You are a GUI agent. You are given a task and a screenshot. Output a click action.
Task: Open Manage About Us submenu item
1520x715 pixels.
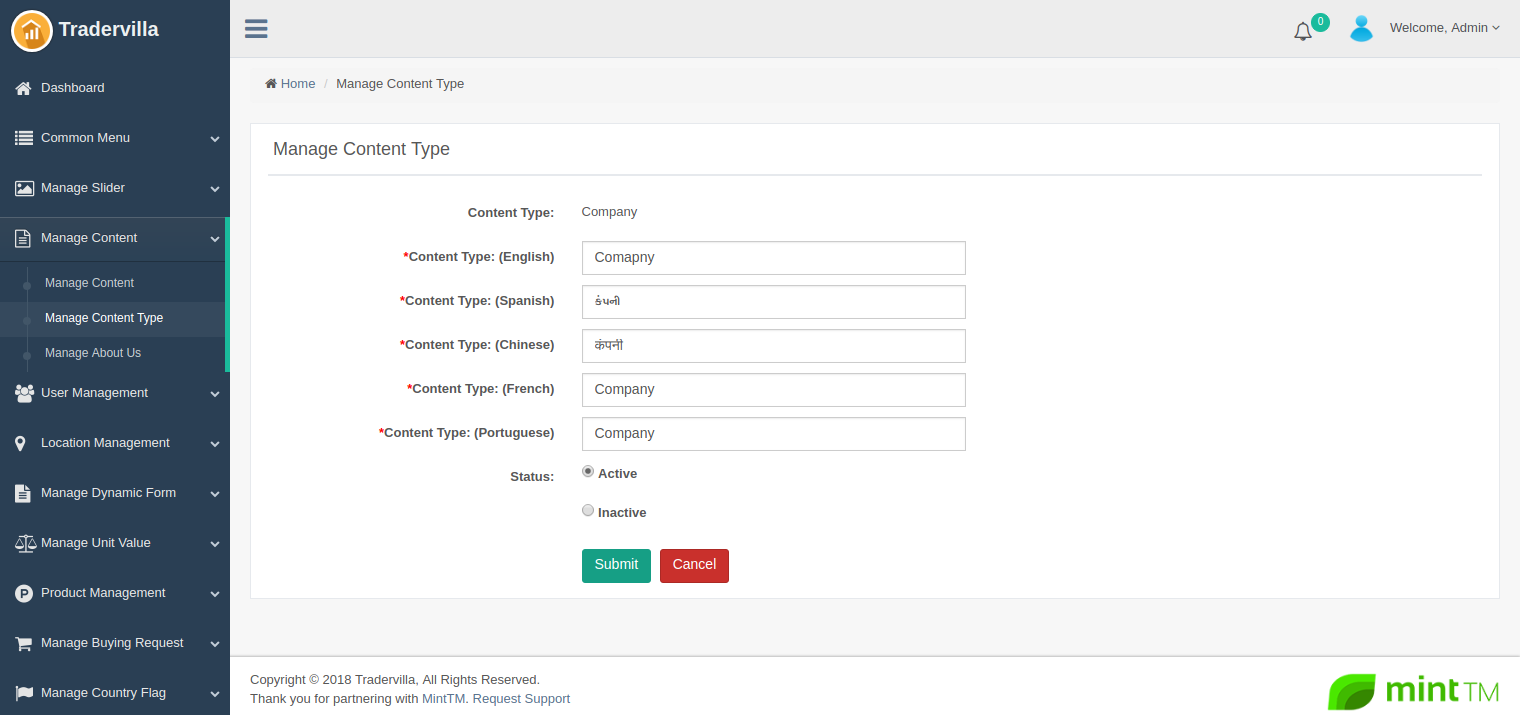pyautogui.click(x=93, y=353)
